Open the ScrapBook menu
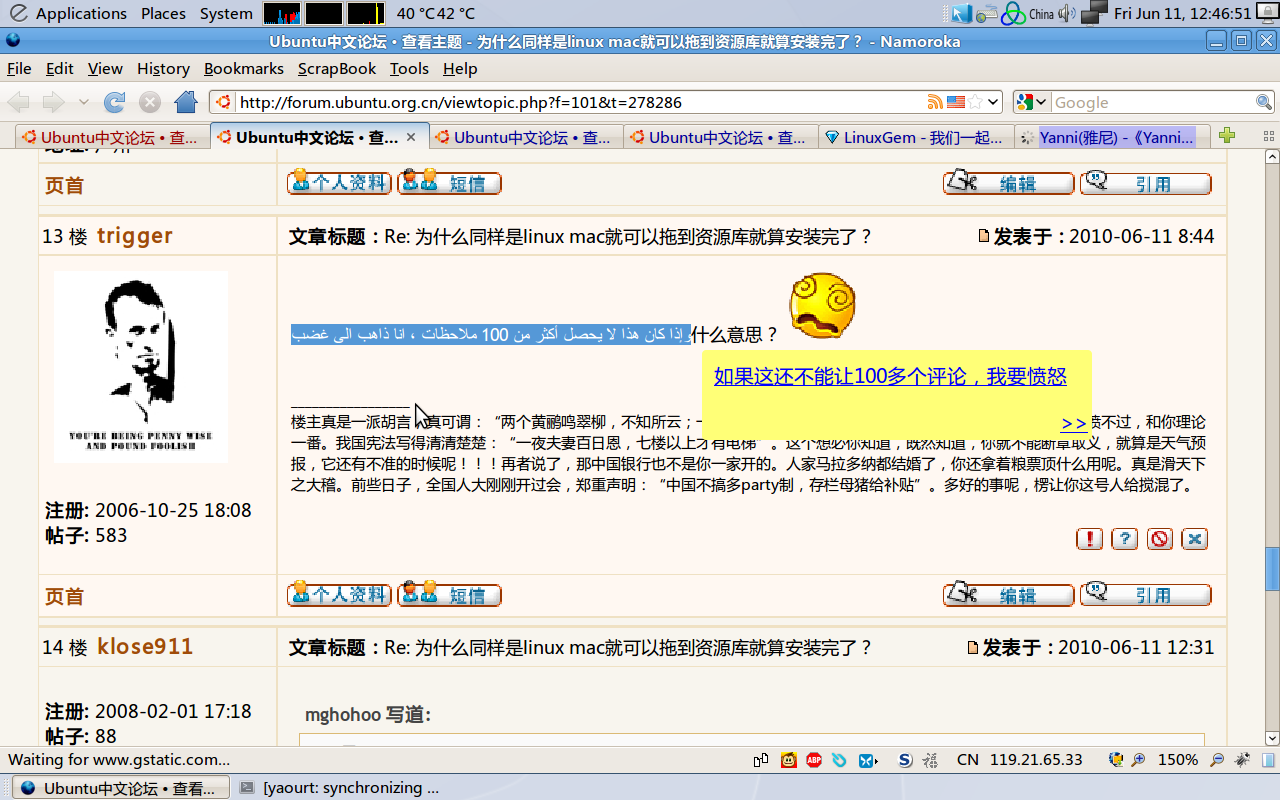Image resolution: width=1280 pixels, height=800 pixels. tap(337, 68)
